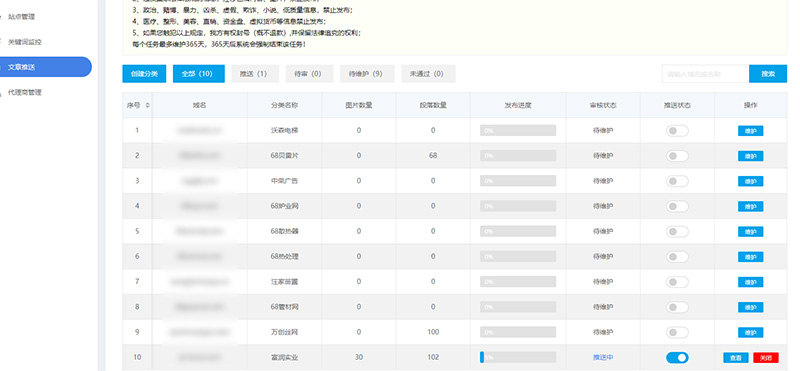This screenshot has width=800, height=371.
Task: Select the 68热处理 category cell
Action: (x=284, y=257)
